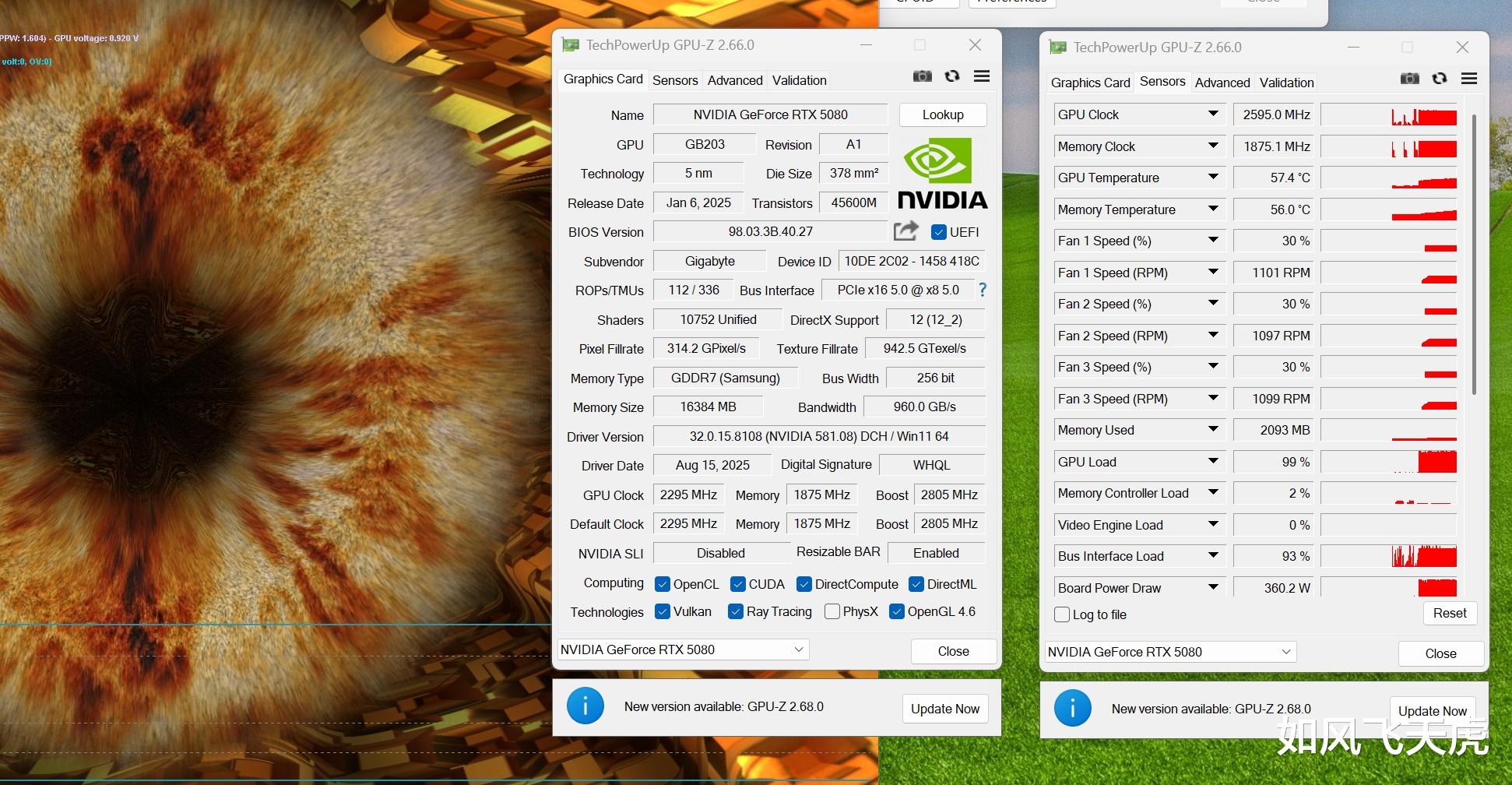Open Fan 2 Speed (RPM) sensor dropdown
Viewport: 1512px width, 785px height.
tap(1213, 335)
